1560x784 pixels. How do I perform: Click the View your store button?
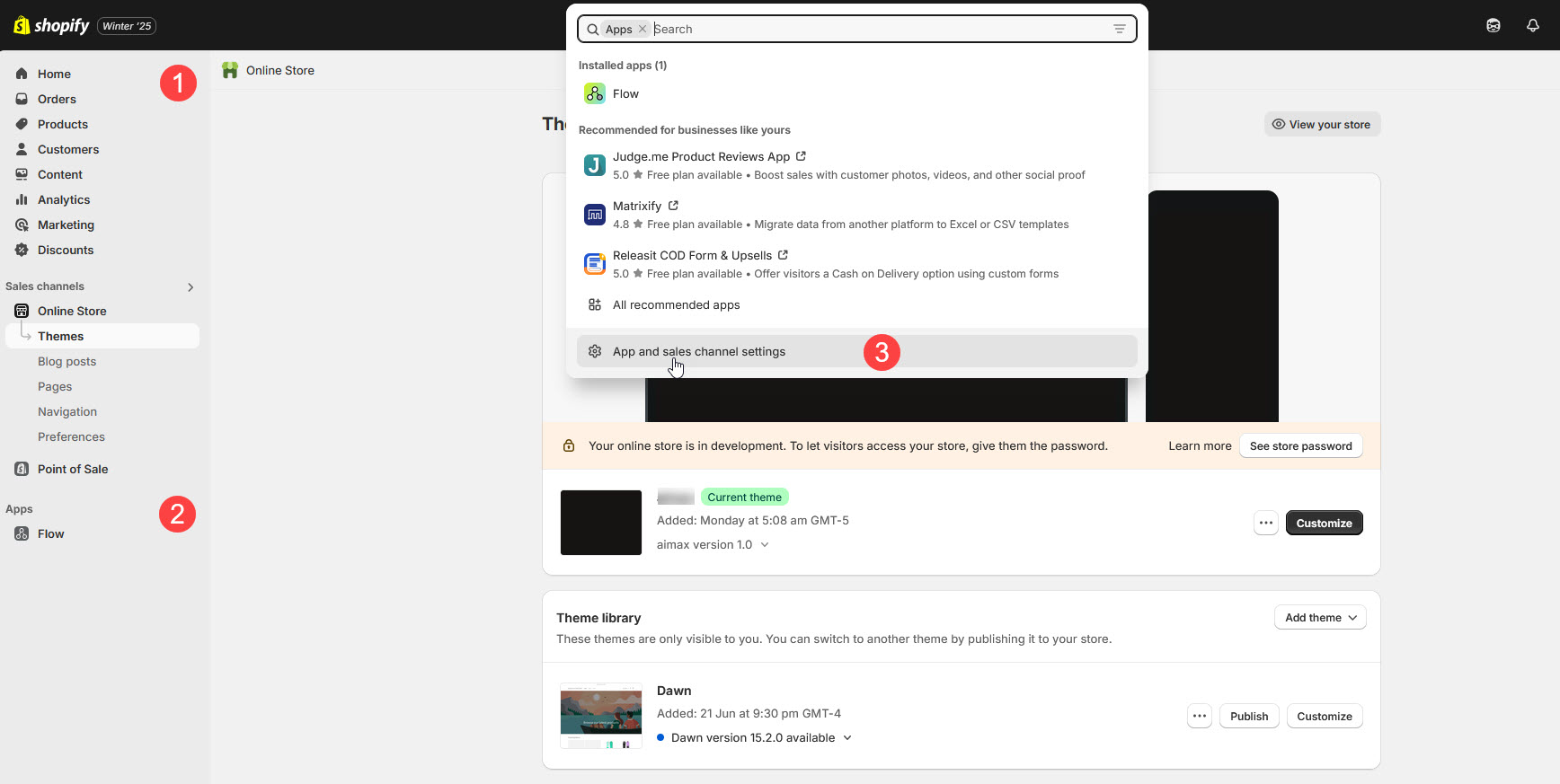pyautogui.click(x=1322, y=124)
